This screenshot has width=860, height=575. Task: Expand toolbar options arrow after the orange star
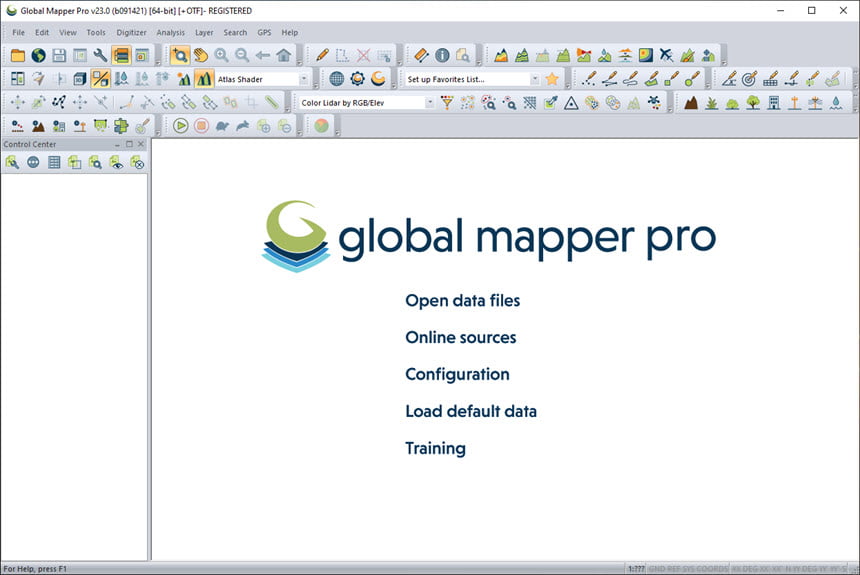point(566,85)
